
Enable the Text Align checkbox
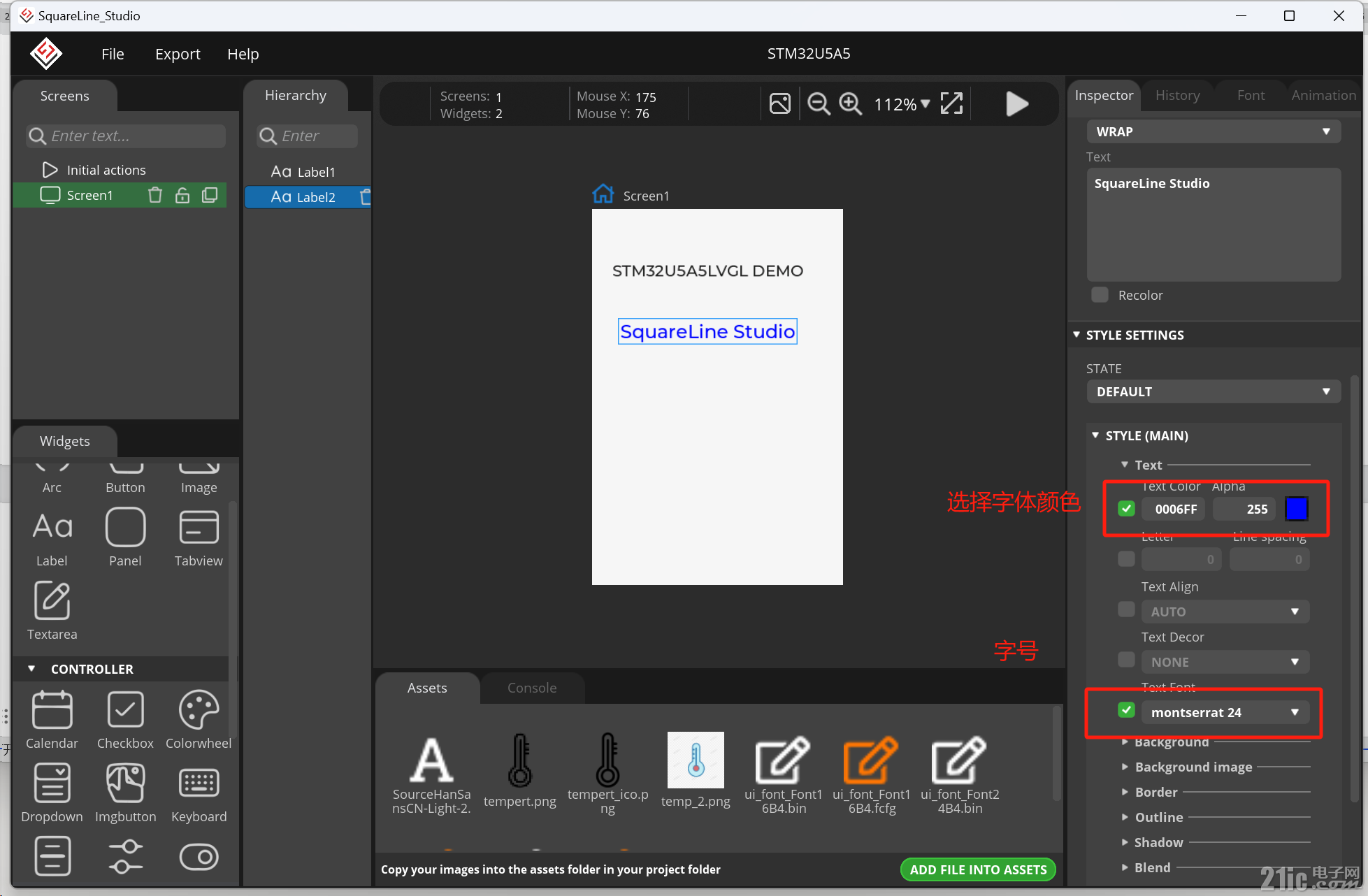click(x=1126, y=609)
